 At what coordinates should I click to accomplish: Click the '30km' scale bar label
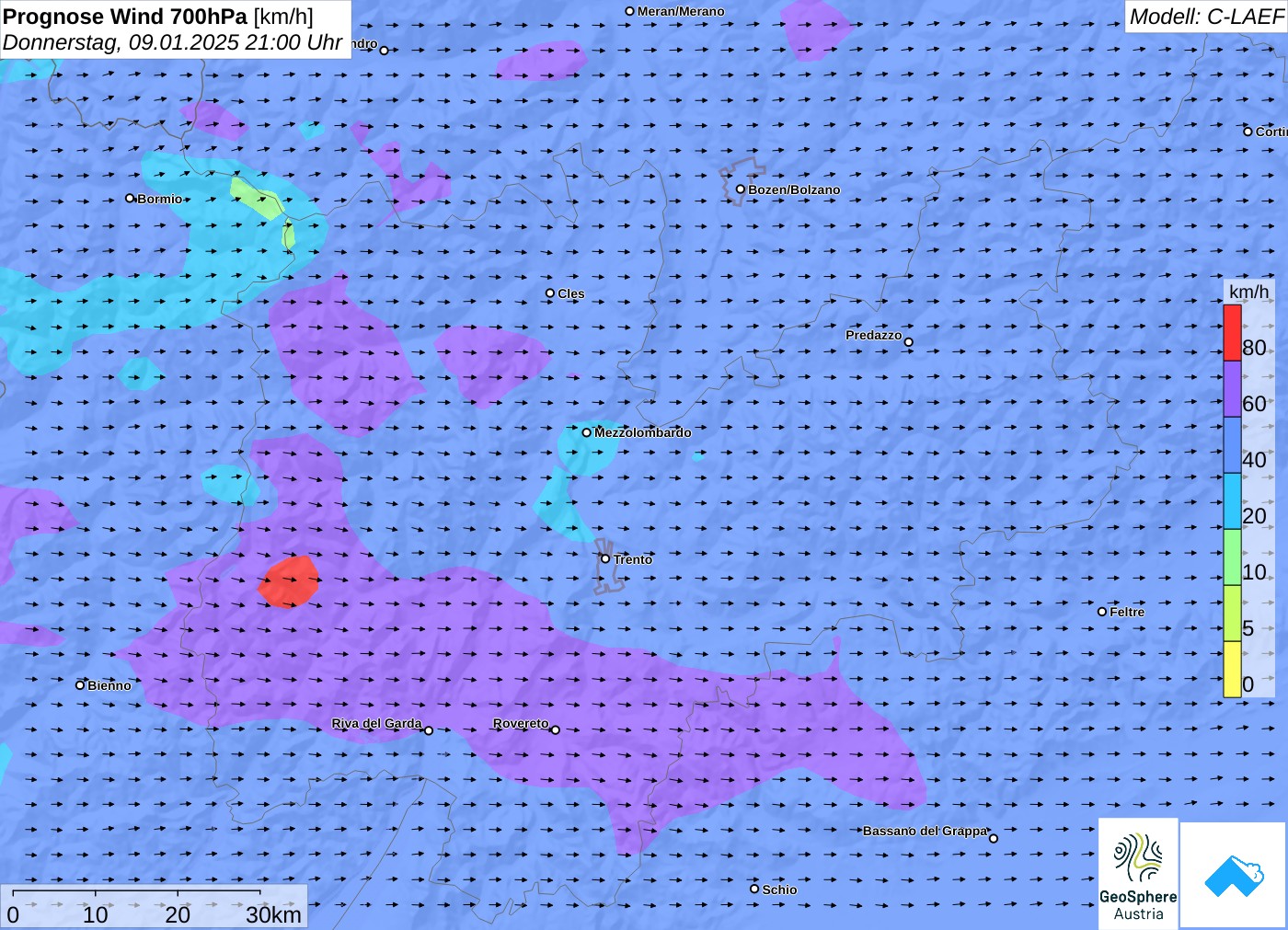click(273, 914)
